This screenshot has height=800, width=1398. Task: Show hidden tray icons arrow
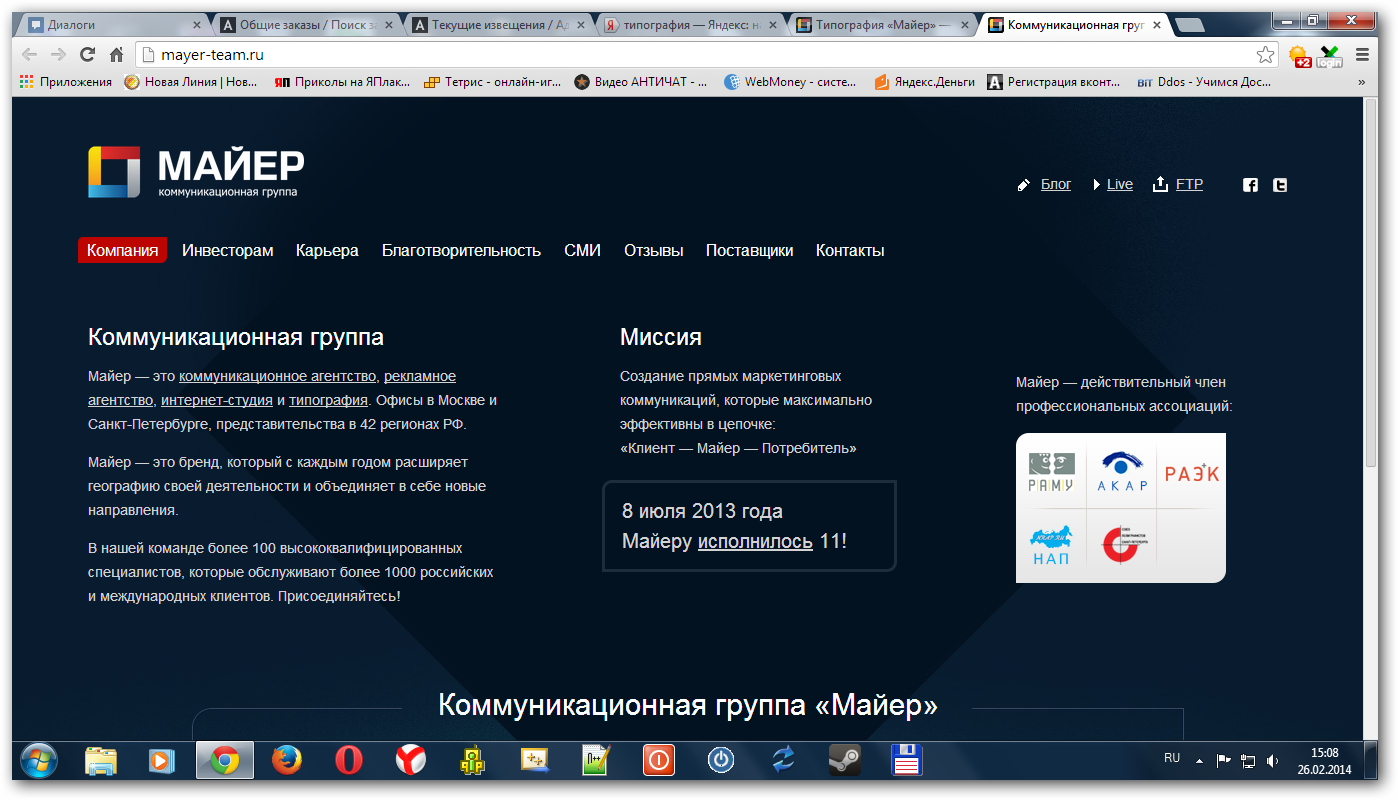(x=1199, y=761)
